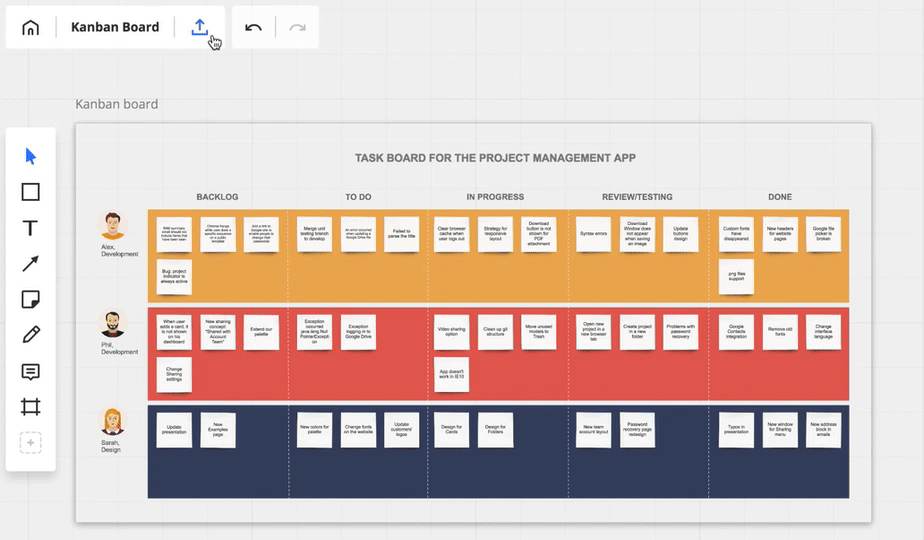Image resolution: width=924 pixels, height=540 pixels.
Task: Click the Kanban board frame label
Action: [117, 104]
